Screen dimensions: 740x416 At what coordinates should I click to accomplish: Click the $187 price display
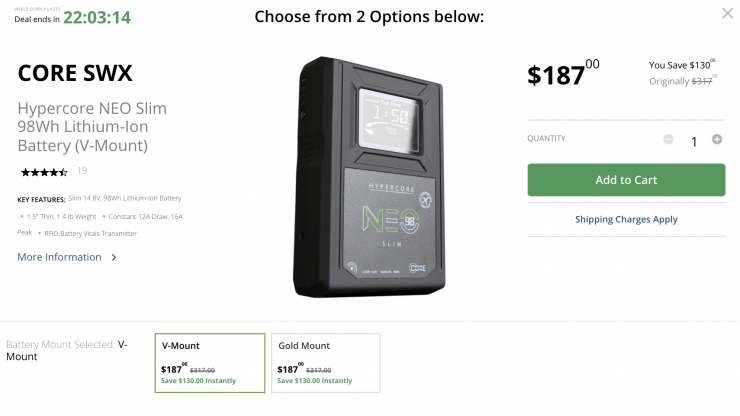(563, 74)
